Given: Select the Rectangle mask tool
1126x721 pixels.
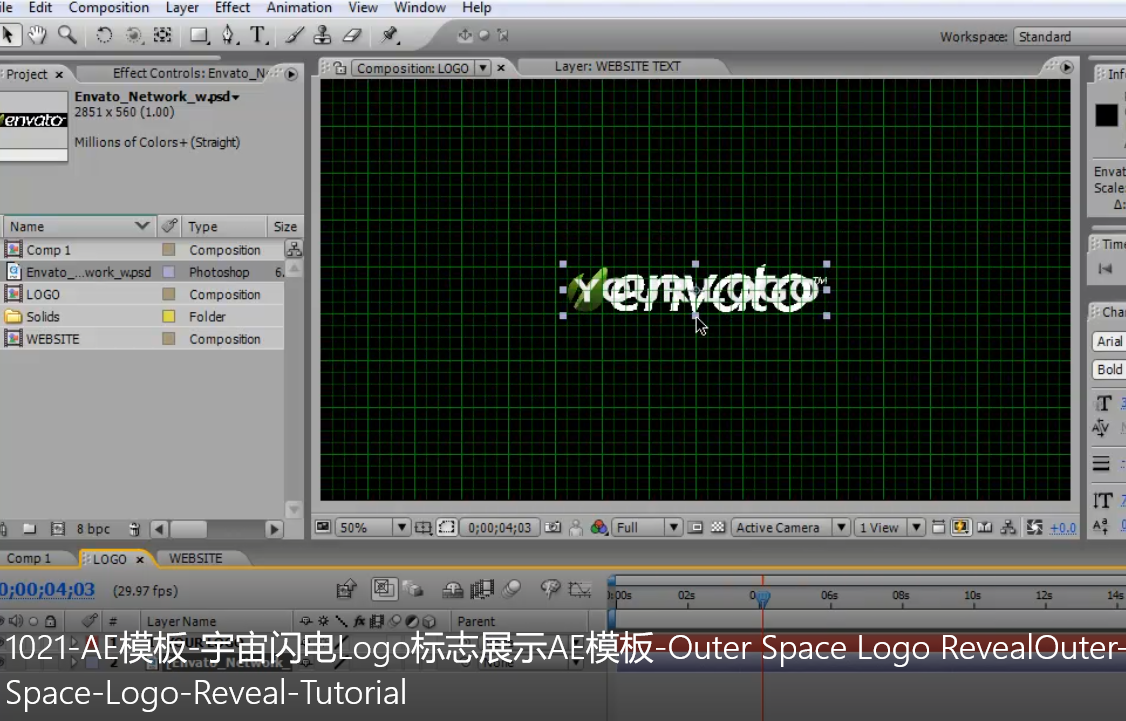Looking at the screenshot, I should [x=199, y=35].
